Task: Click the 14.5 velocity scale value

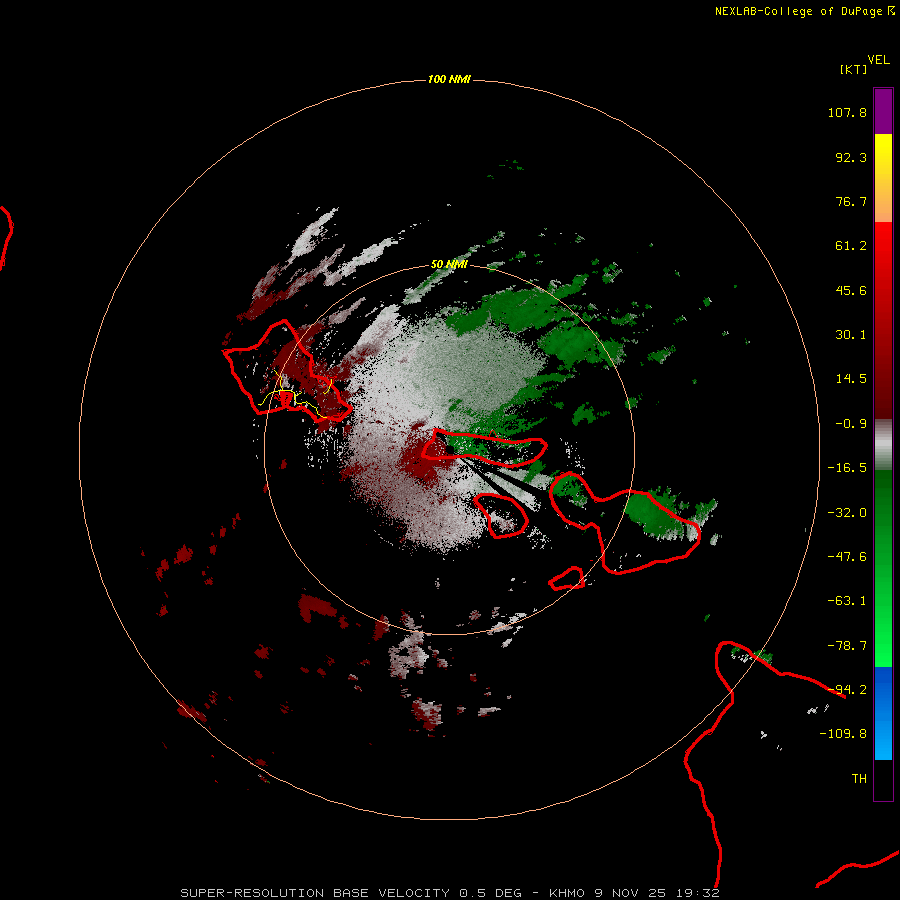Action: (x=851, y=379)
